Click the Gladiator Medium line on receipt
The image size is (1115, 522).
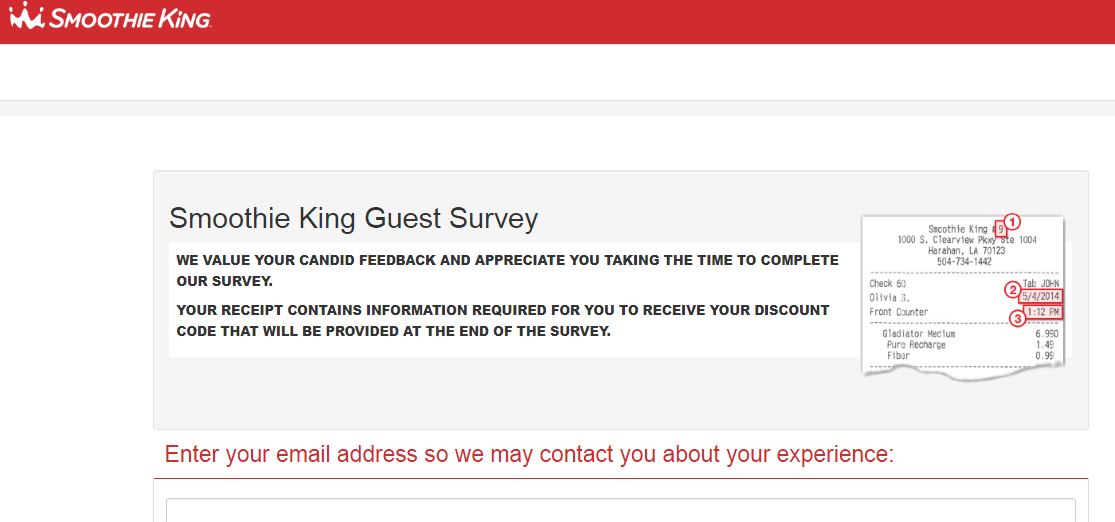point(918,334)
